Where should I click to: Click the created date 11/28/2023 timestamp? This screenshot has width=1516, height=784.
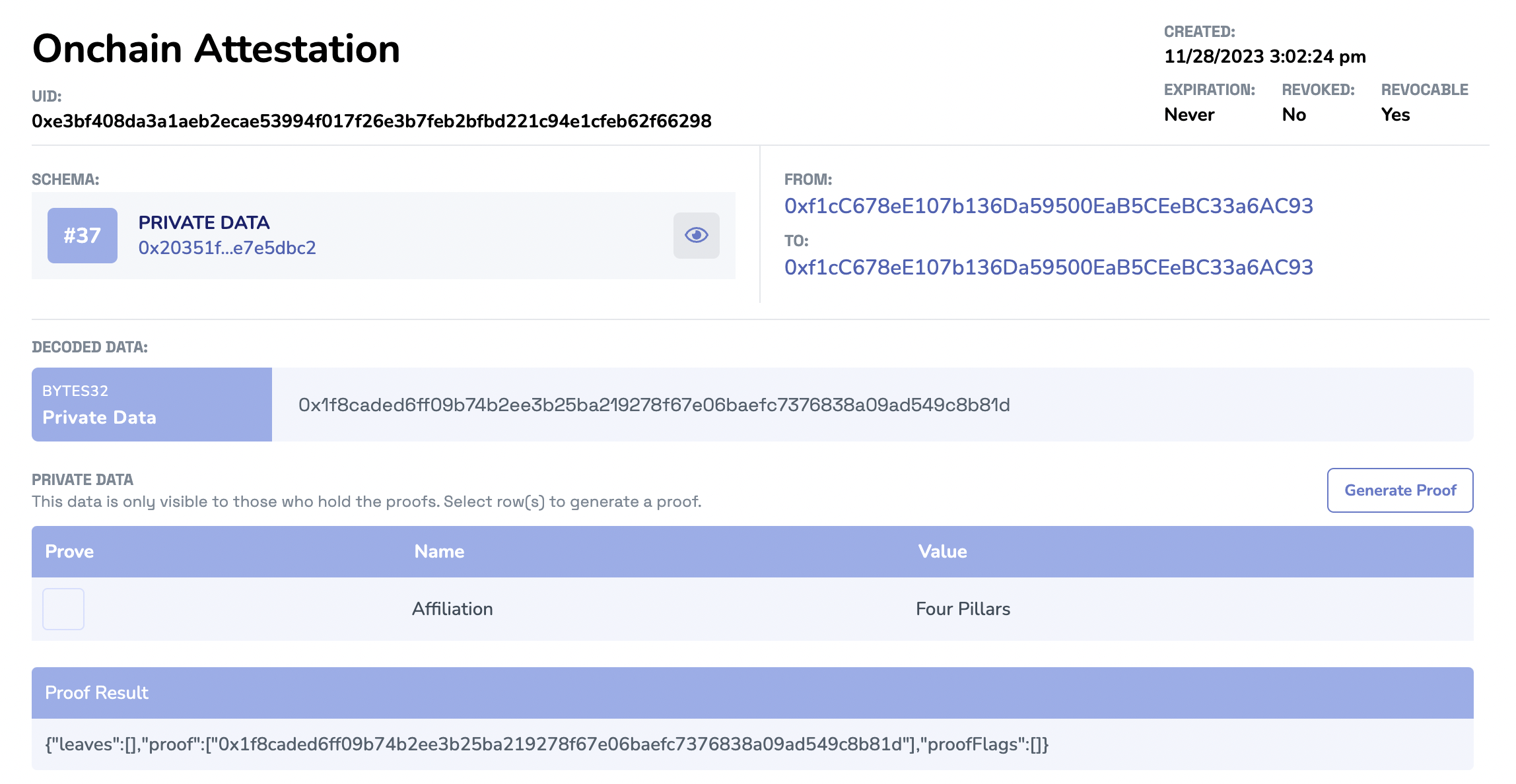tap(1264, 56)
